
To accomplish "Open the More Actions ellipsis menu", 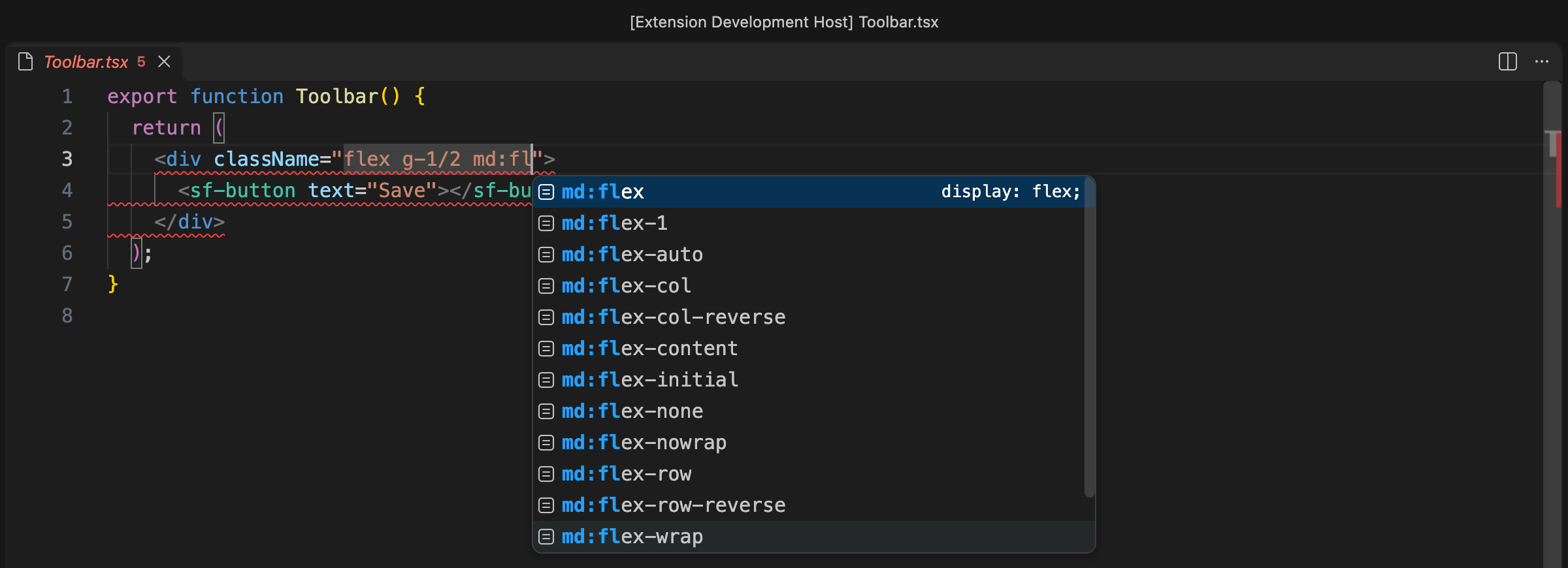I will click(x=1542, y=62).
